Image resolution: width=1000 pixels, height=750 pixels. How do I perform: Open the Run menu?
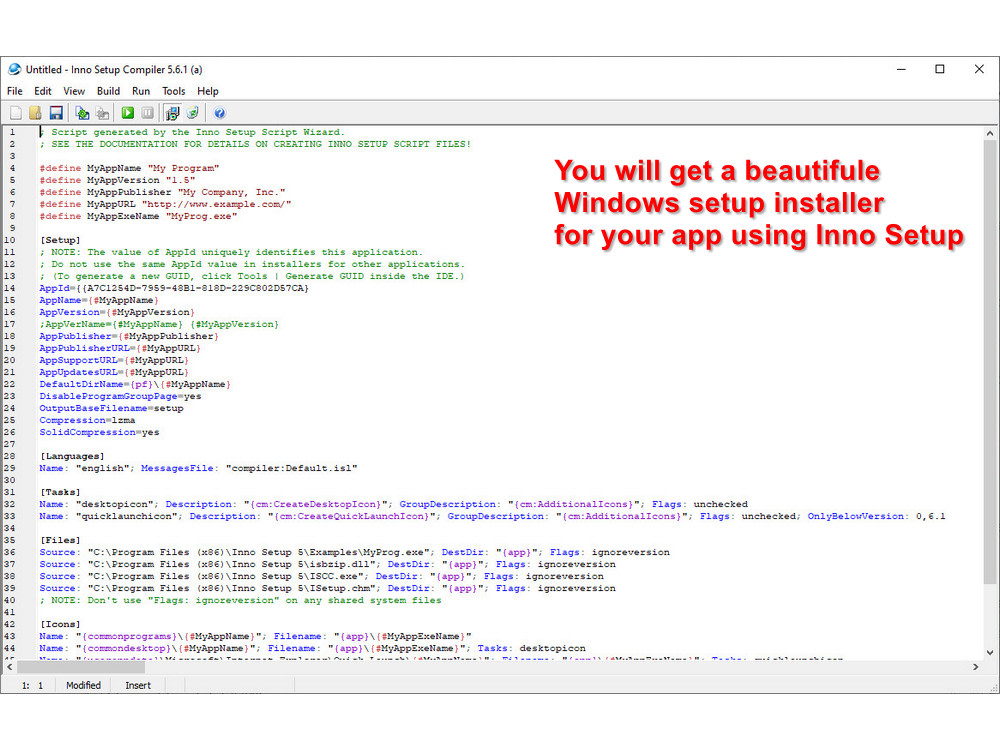coord(141,91)
